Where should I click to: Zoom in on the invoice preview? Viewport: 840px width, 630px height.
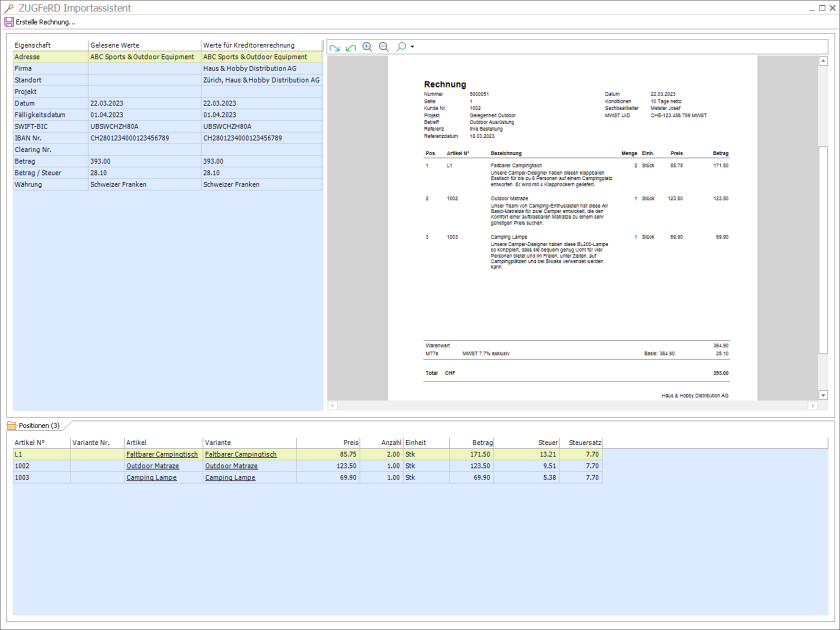367,47
